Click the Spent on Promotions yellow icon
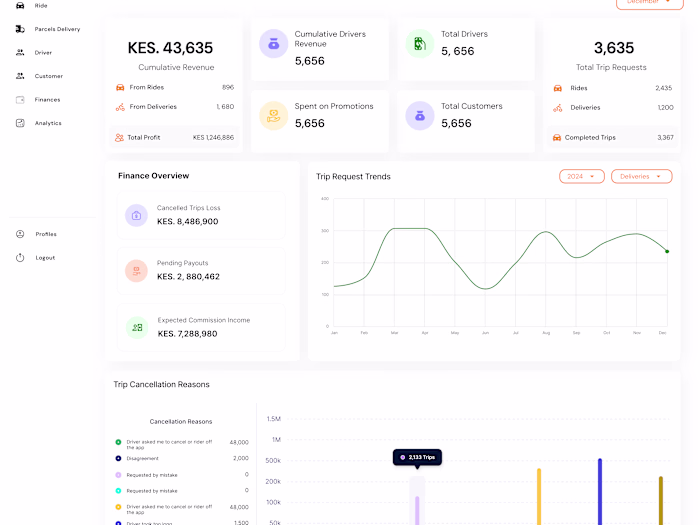Screen dimensions: 700x525 (274, 116)
